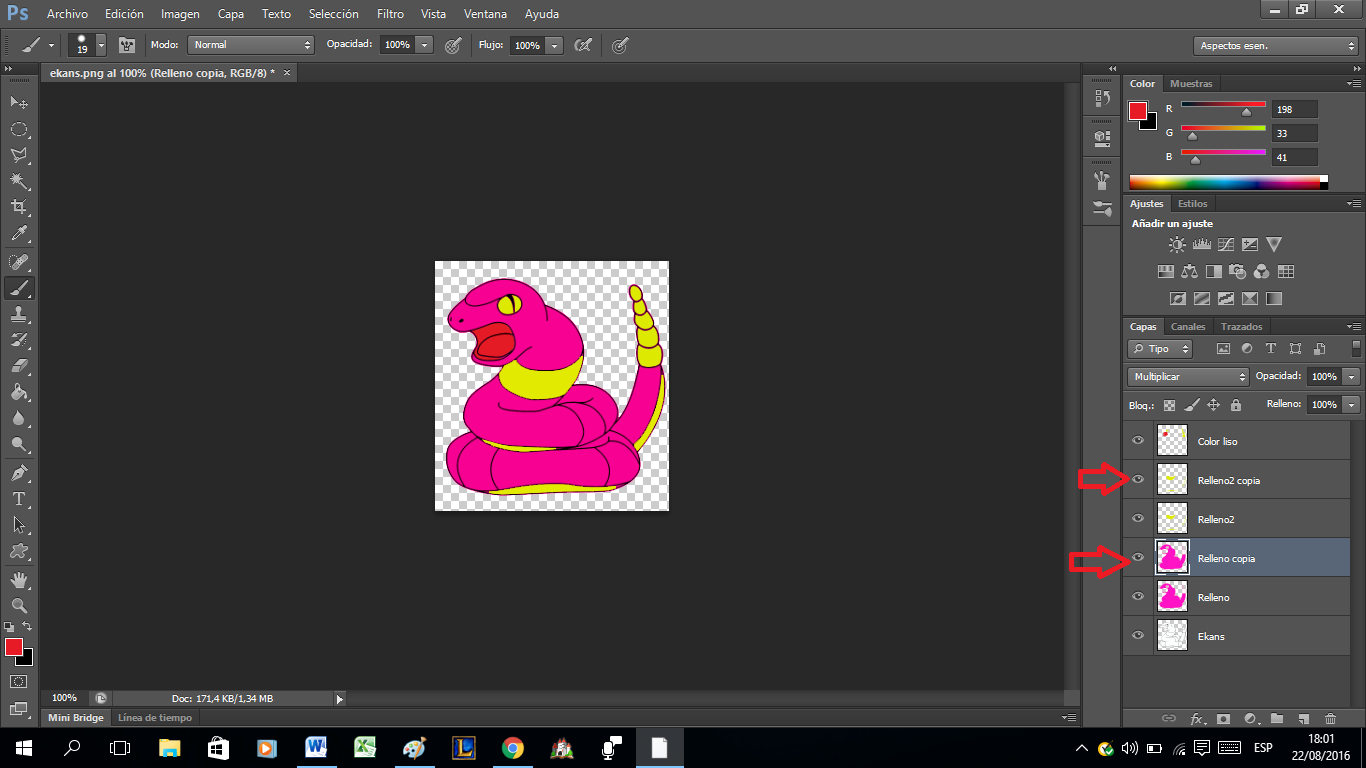Open layer Opacidad dropdown arrow
The width and height of the screenshot is (1366, 768).
[x=1352, y=377]
